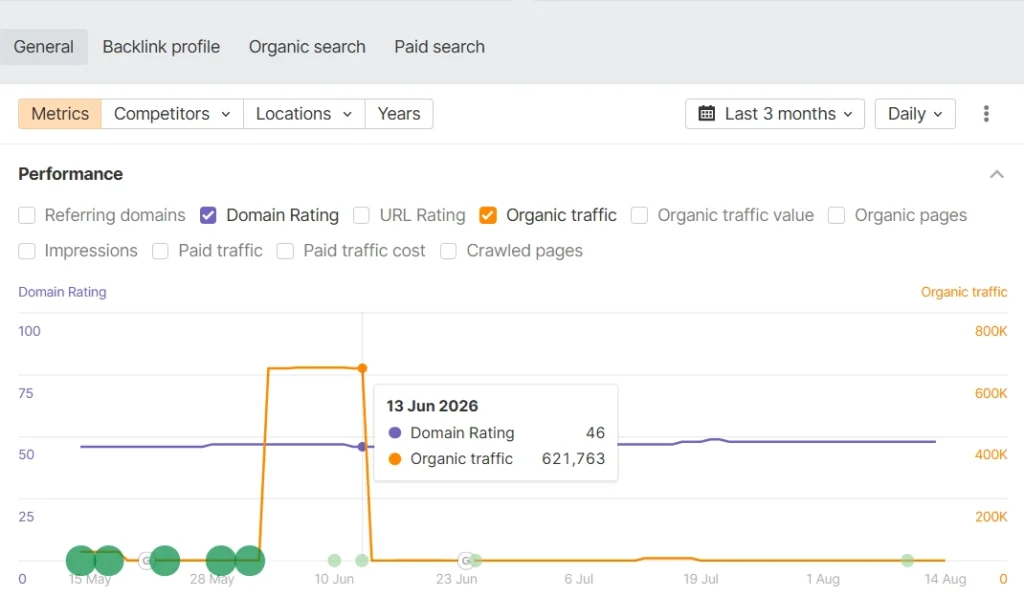Click the small green dot near 14 Aug
Viewport: 1024px width, 597px height.
(x=907, y=560)
